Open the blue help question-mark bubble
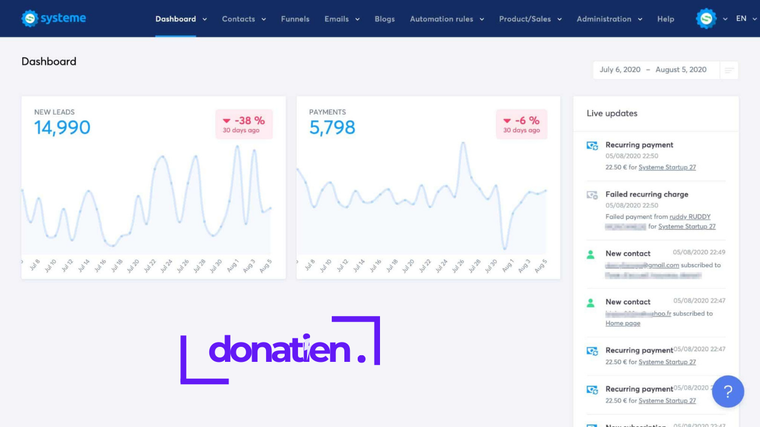 (728, 391)
